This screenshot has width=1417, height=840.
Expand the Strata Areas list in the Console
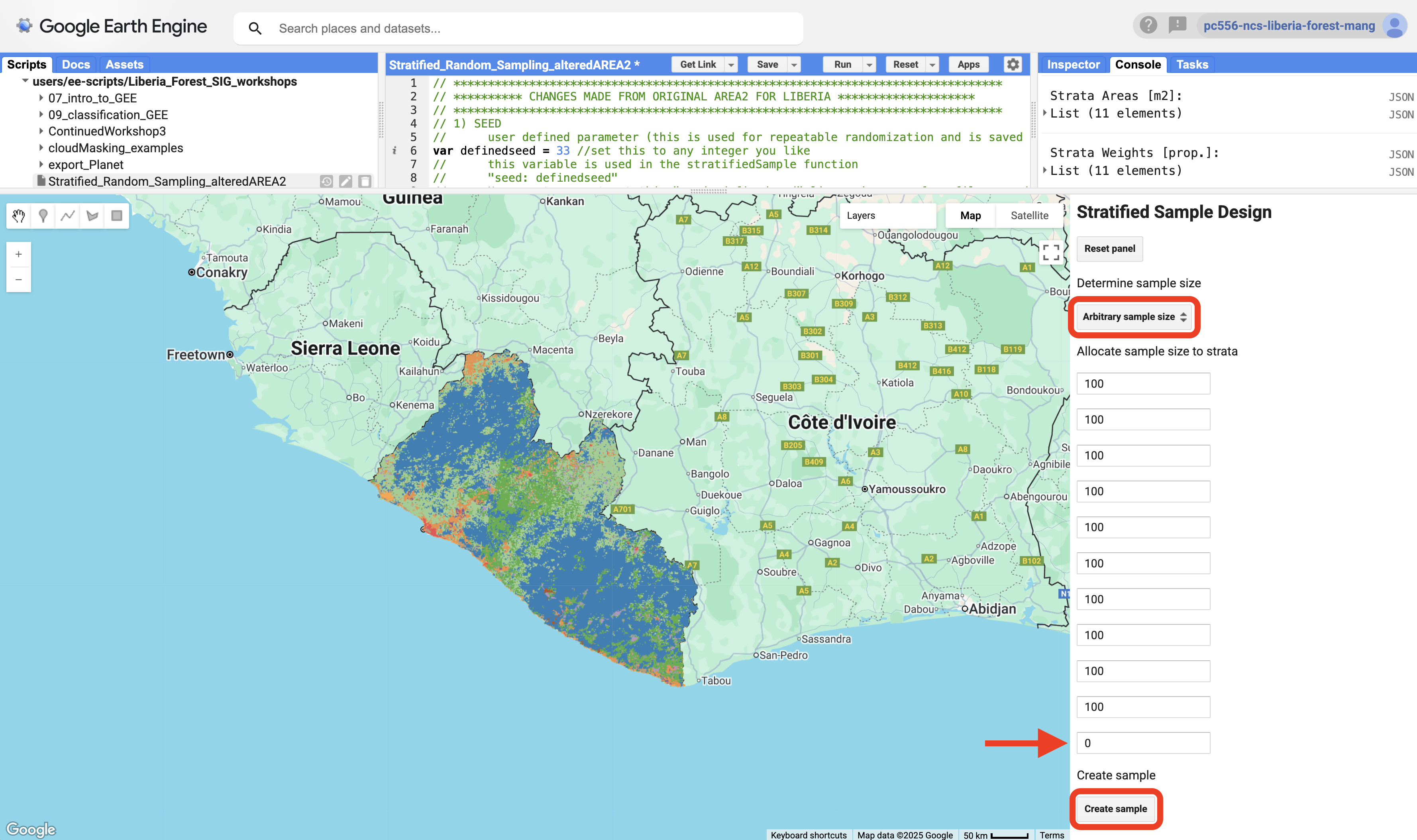click(1045, 113)
